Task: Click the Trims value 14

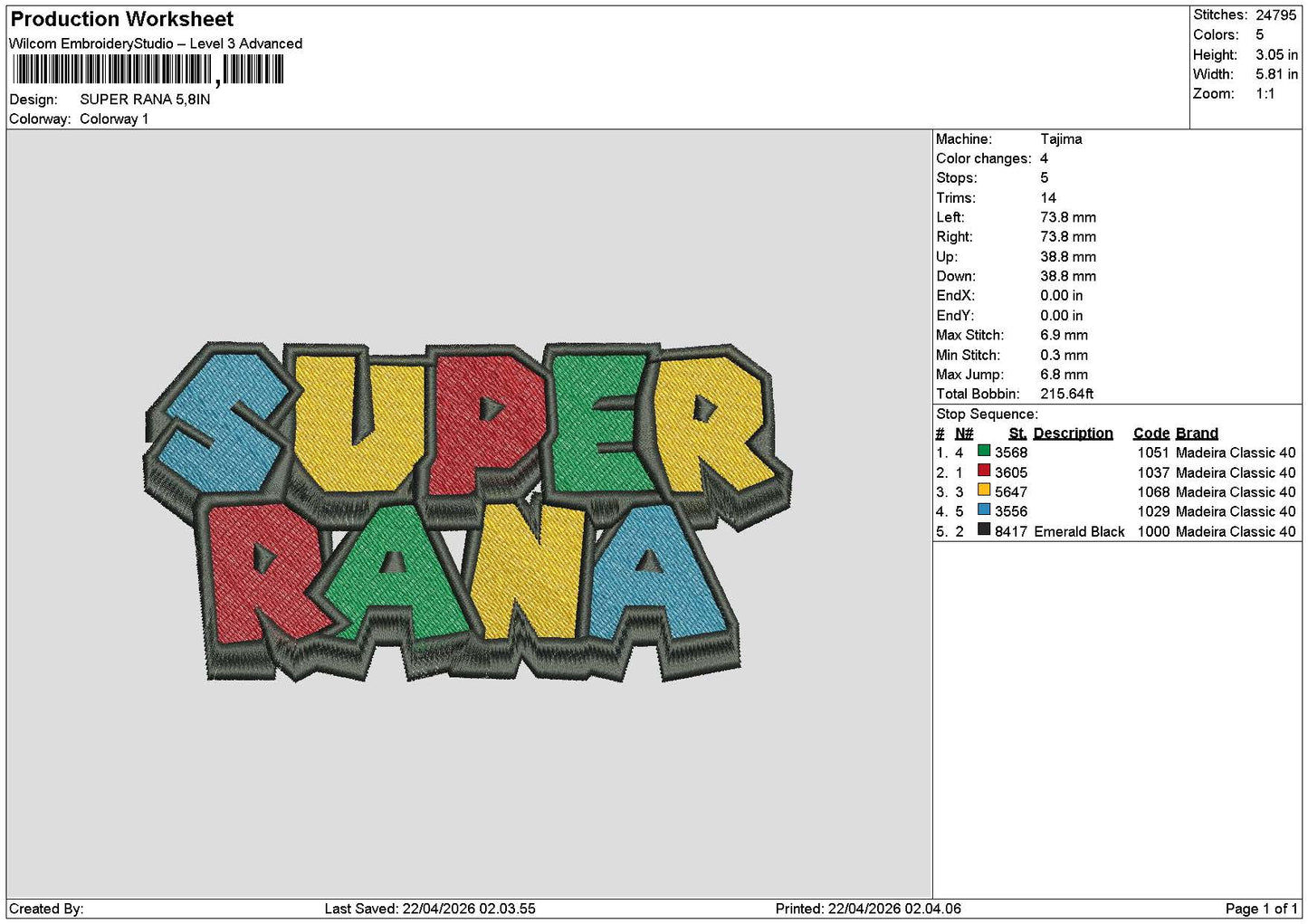Action: pos(1048,198)
